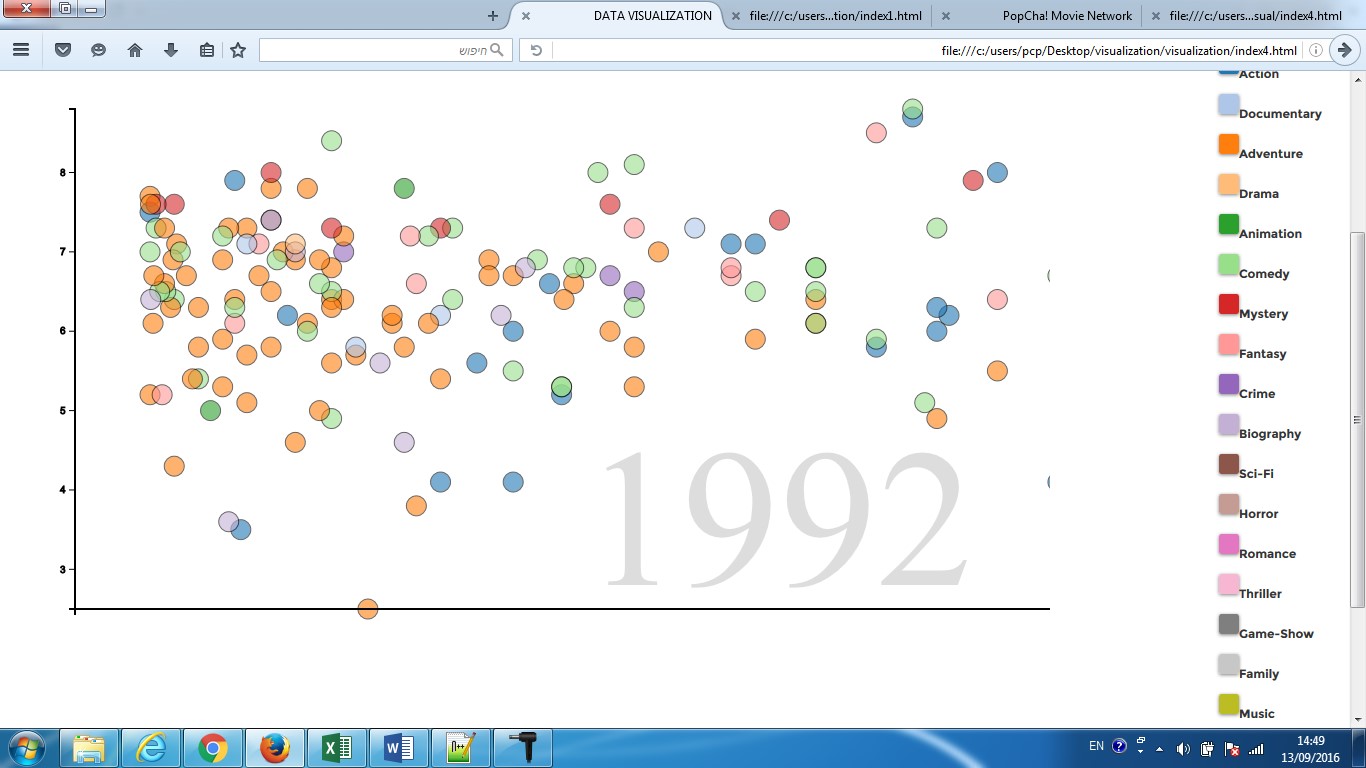The image size is (1366, 768).
Task: Click the site information icon
Action: (1316, 50)
